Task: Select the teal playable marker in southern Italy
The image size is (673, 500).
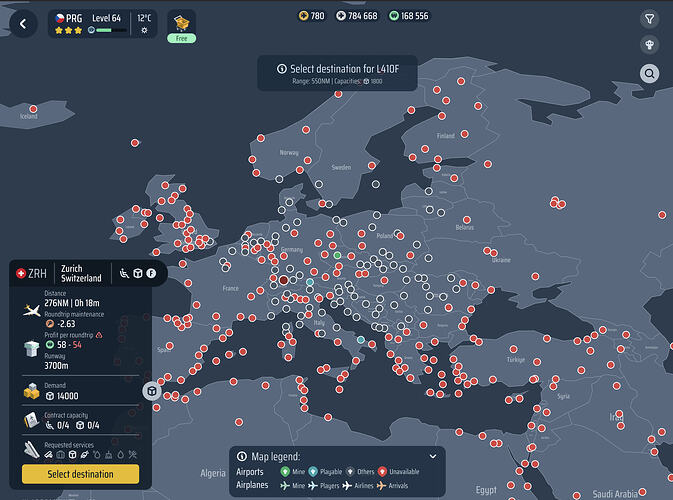Action: 361,340
